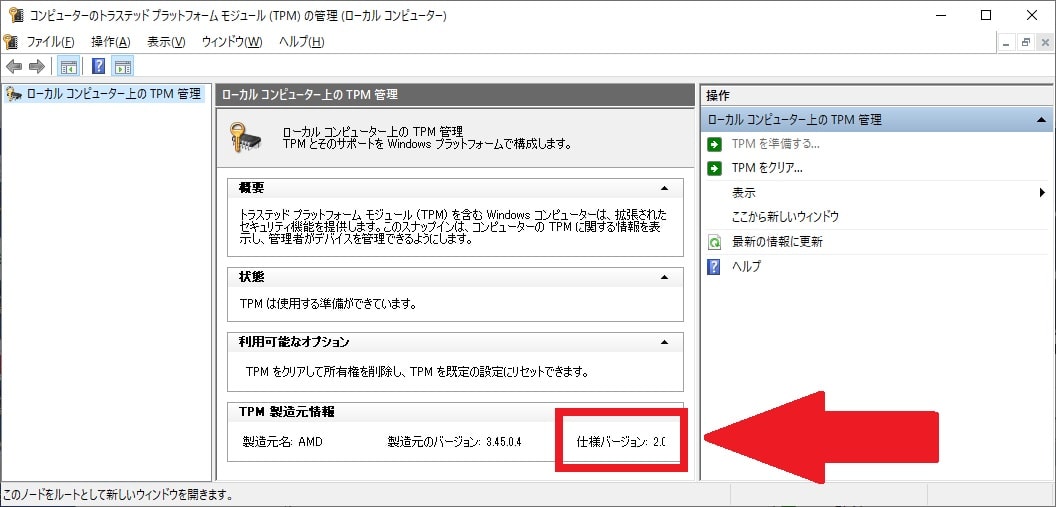Click the TPM 製造元情報 section header
Image resolution: width=1056 pixels, height=507 pixels.
coord(286,411)
